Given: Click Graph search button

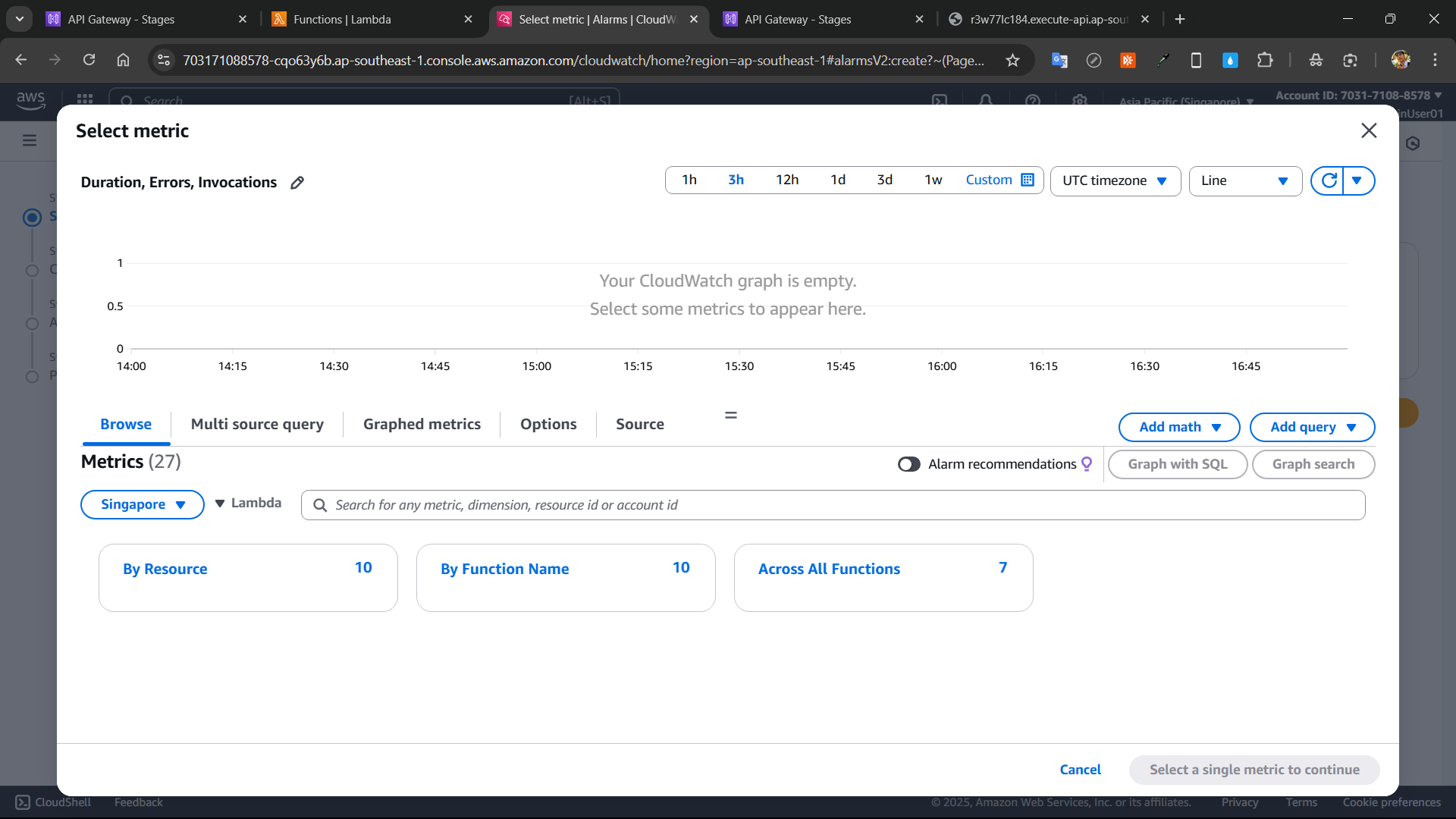Looking at the screenshot, I should 1313,464.
